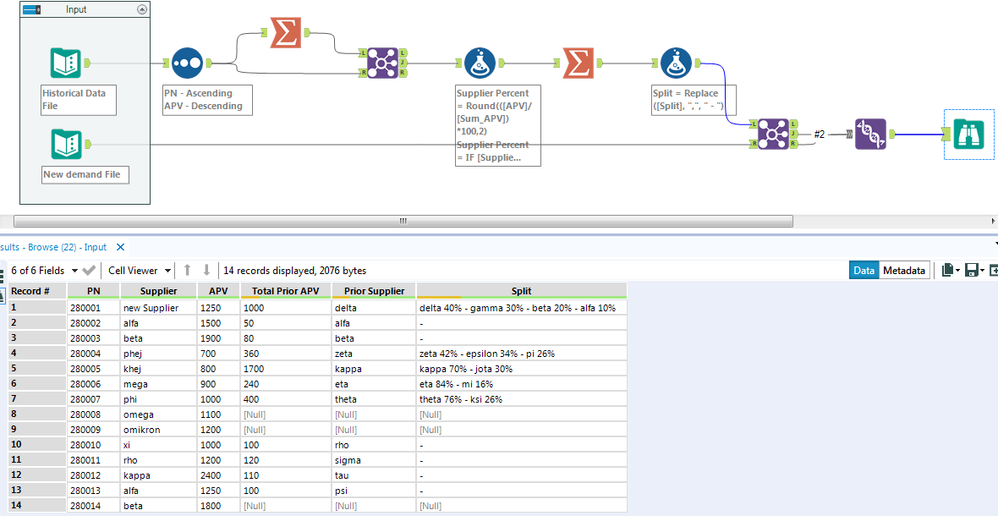The image size is (998, 516).
Task: Select Prior Supplier cell 'kappa'
Action: point(374,368)
